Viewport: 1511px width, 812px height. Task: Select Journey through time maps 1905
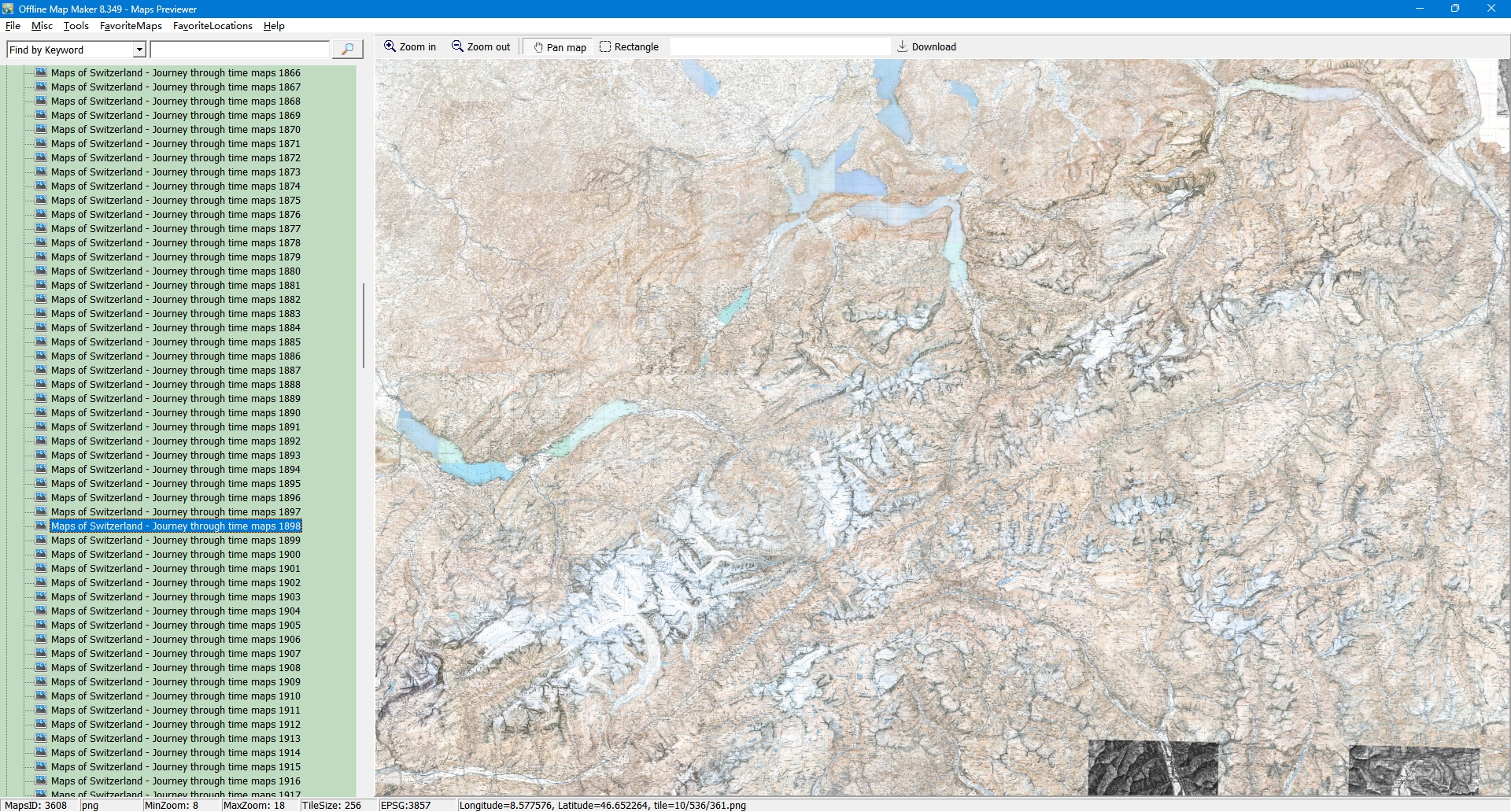click(175, 626)
